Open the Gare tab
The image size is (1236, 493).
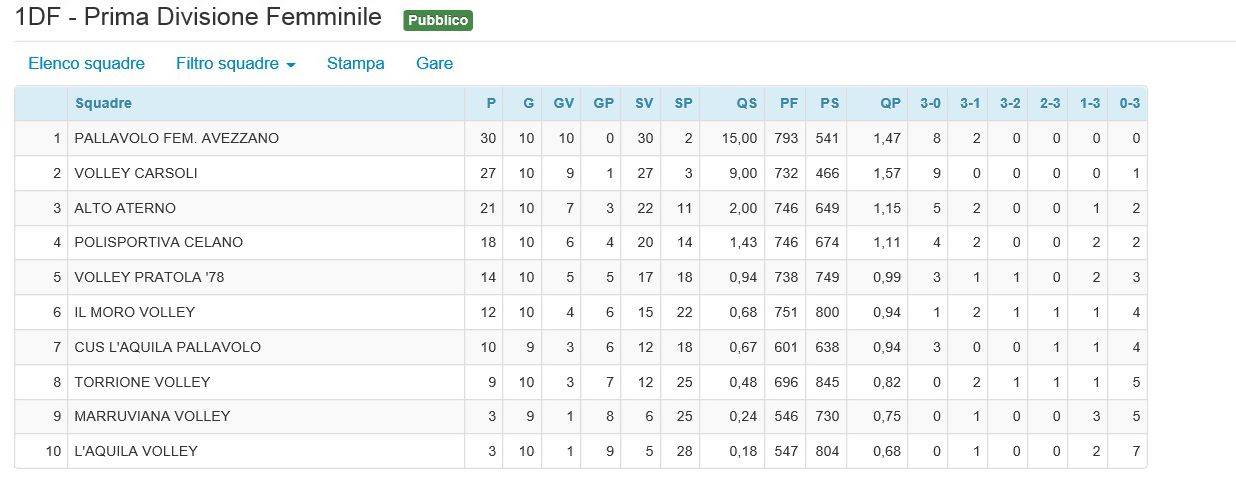coord(434,63)
